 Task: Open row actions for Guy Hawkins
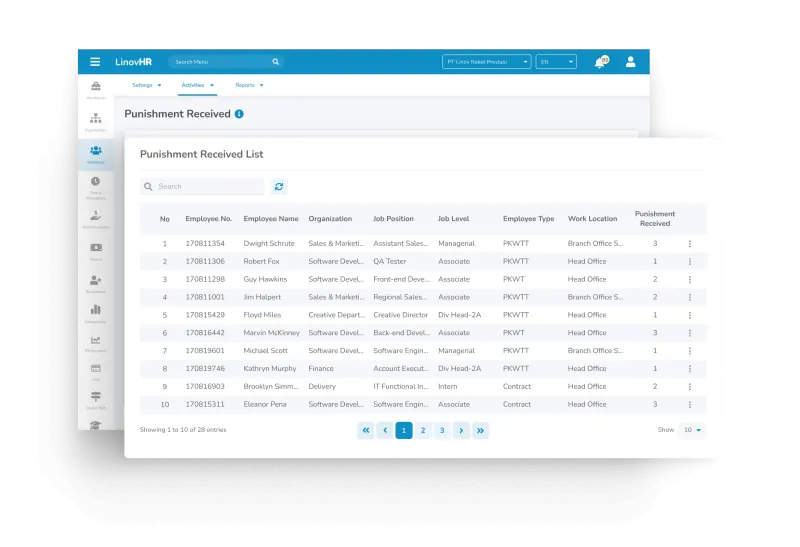click(x=690, y=280)
